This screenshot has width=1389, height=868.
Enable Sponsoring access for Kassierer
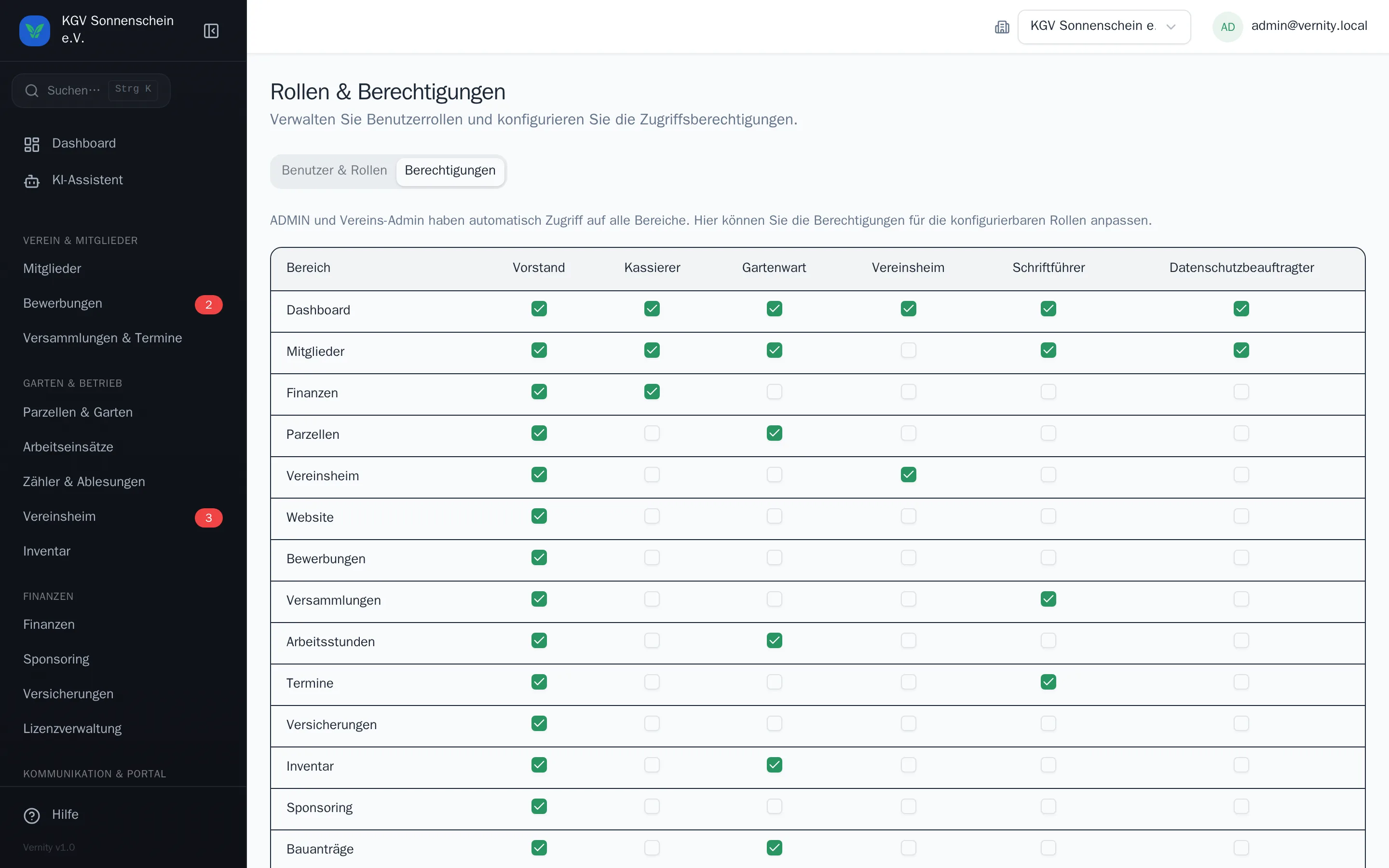(652, 807)
